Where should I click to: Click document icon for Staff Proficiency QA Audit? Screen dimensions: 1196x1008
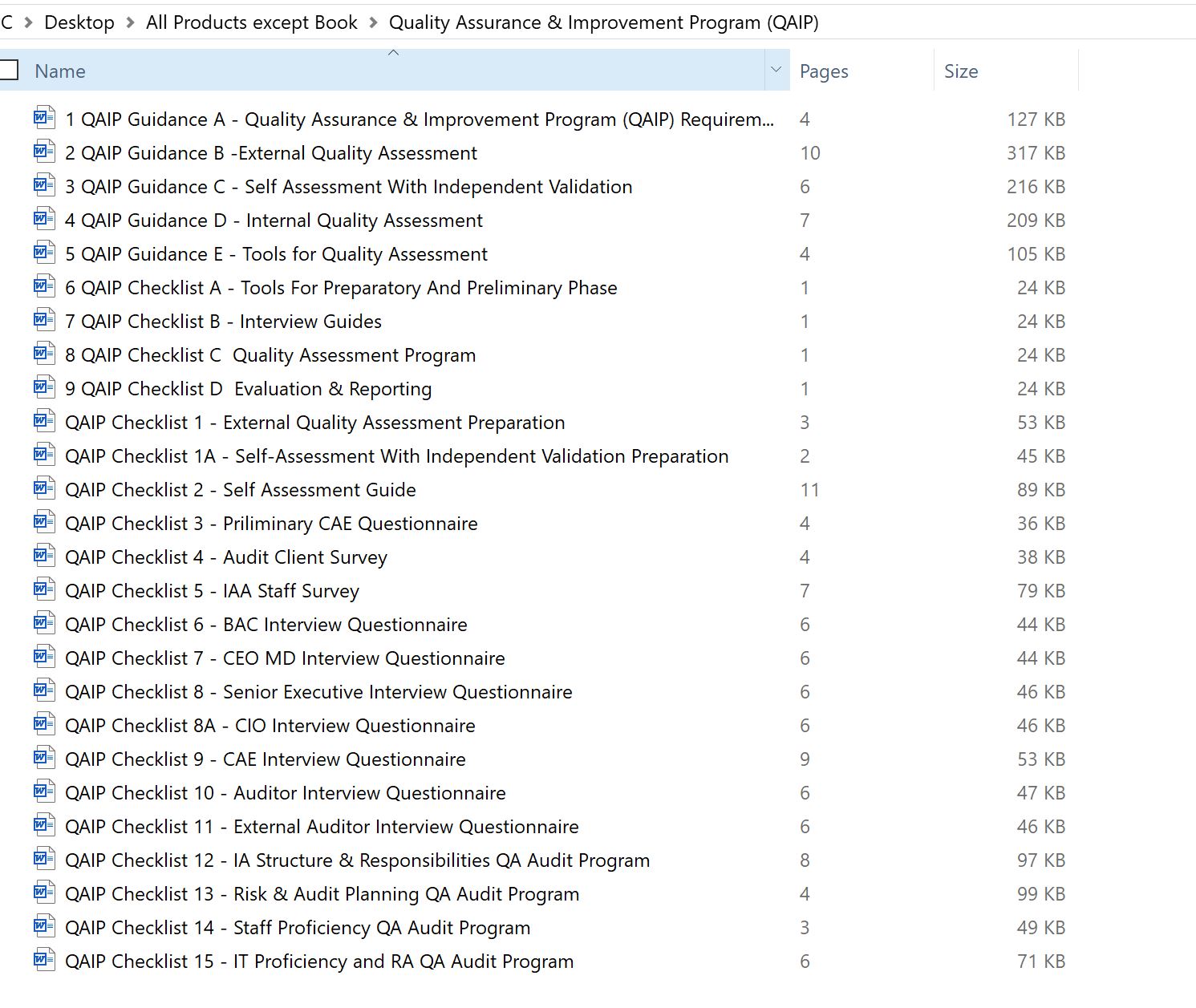[x=44, y=927]
